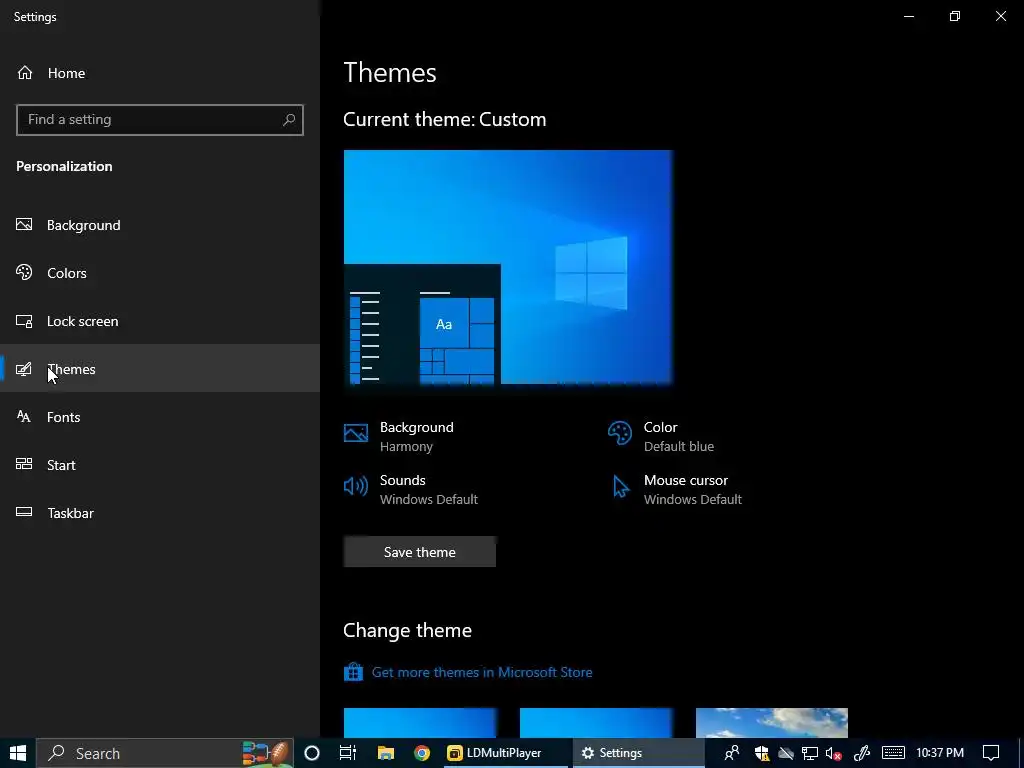Open Task View on taskbar
Screen dimensions: 1024x768
348,753
